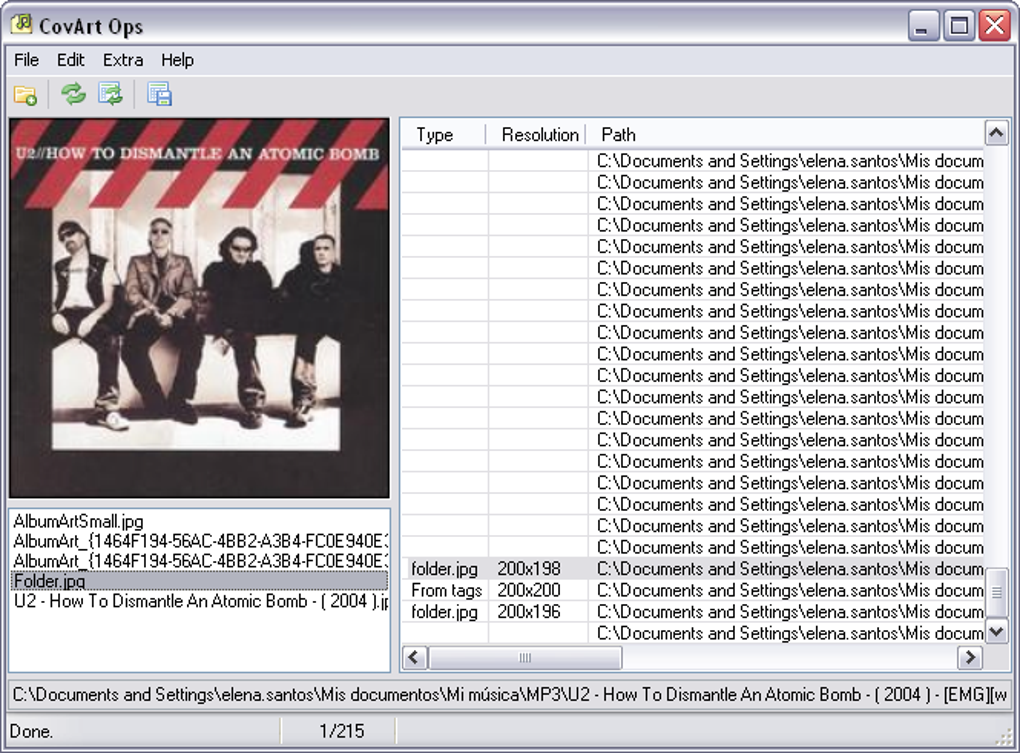Sort by the Type column header
The height and width of the screenshot is (753, 1020).
444,135
